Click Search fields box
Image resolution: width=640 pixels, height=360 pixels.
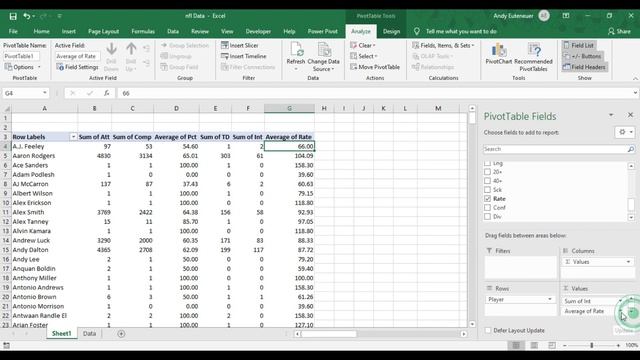[555, 149]
